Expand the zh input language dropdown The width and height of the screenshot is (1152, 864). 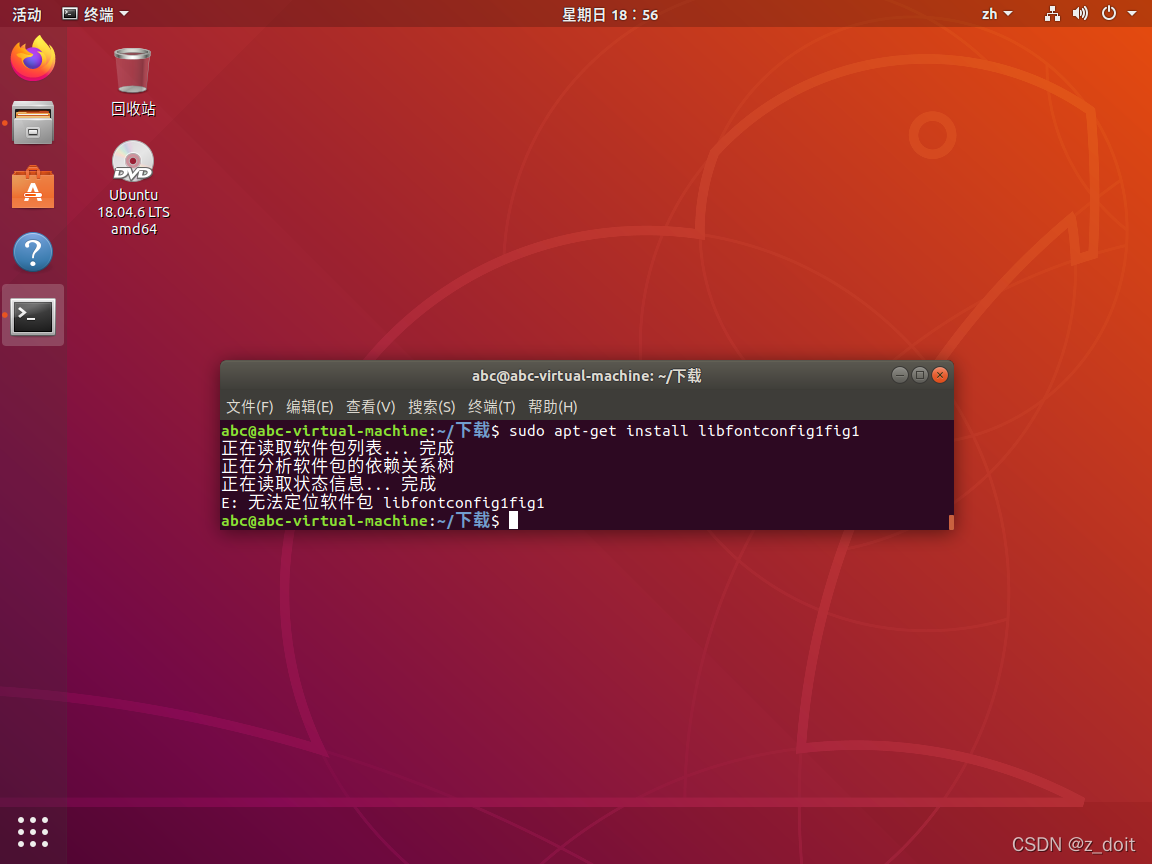996,14
